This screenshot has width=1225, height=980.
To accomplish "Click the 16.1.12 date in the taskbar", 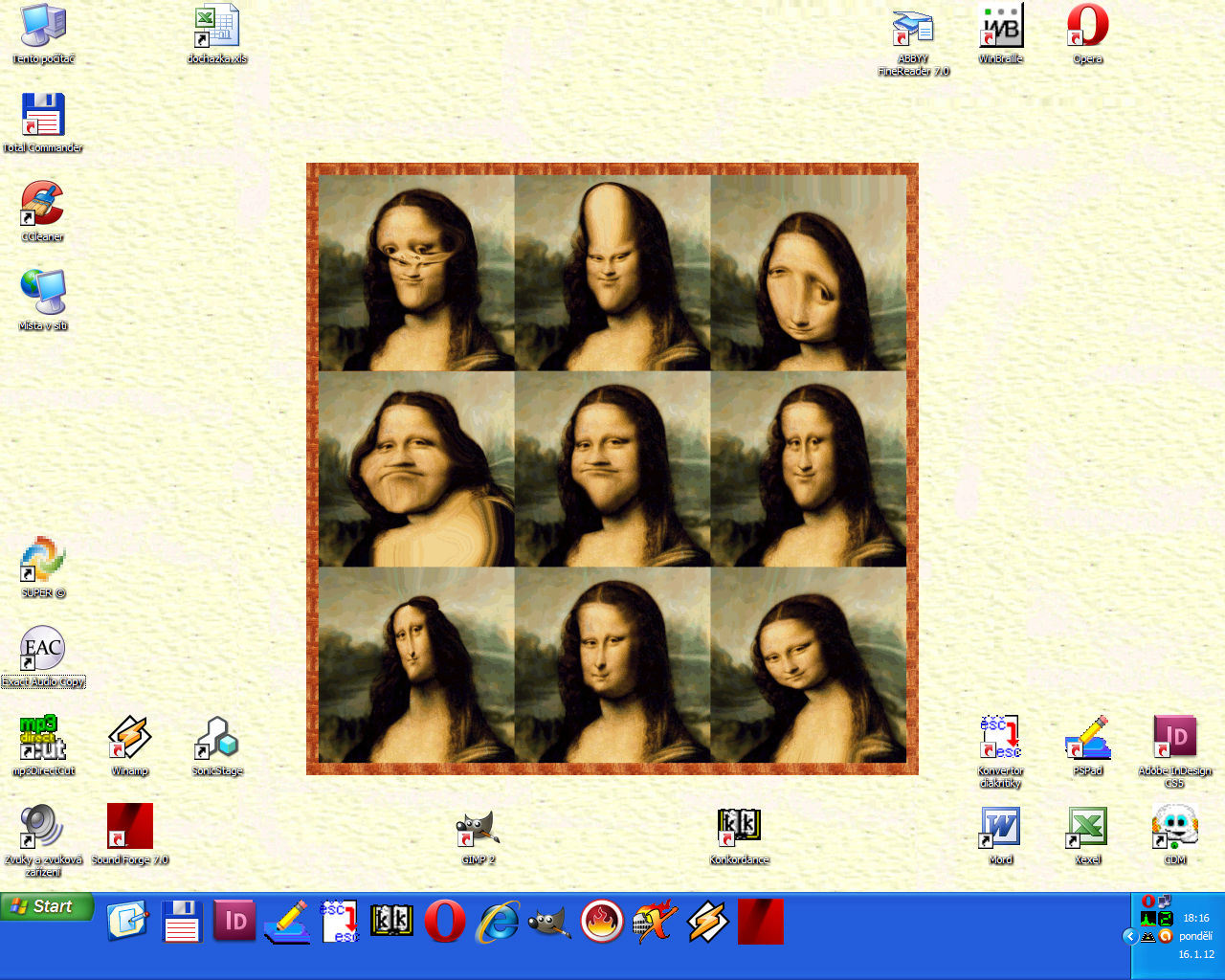I will (x=1196, y=954).
